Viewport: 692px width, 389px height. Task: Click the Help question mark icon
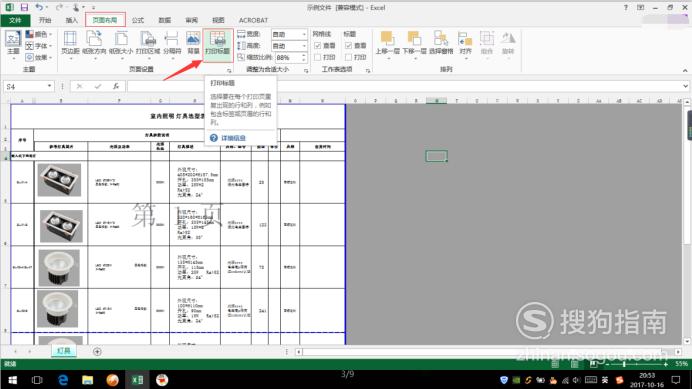pos(626,8)
